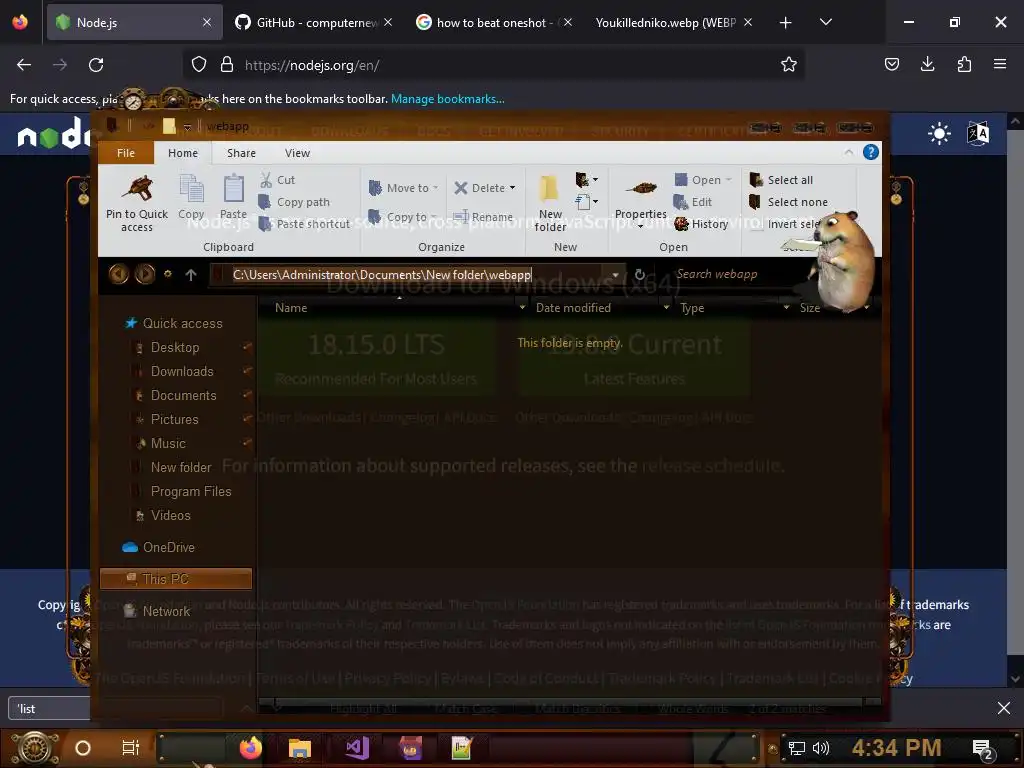
Task: Click Select all
Action: [x=781, y=180]
